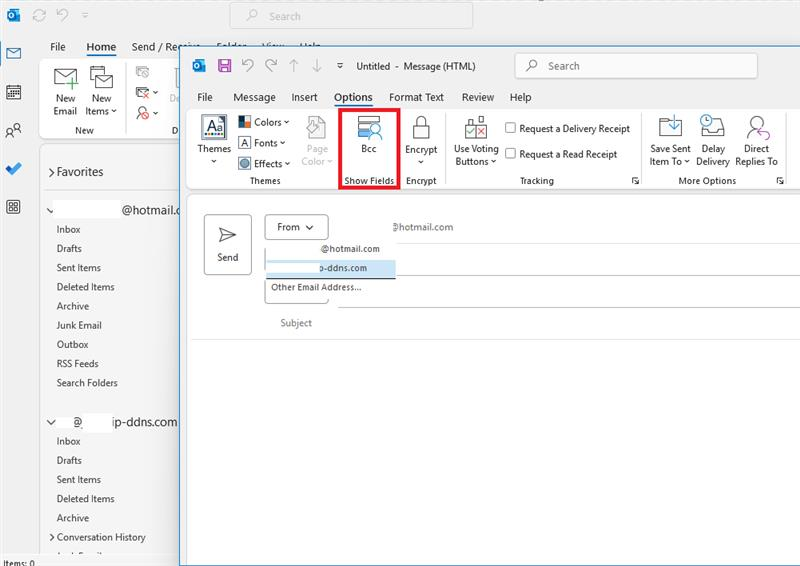Open the Outbox folder

(72, 344)
